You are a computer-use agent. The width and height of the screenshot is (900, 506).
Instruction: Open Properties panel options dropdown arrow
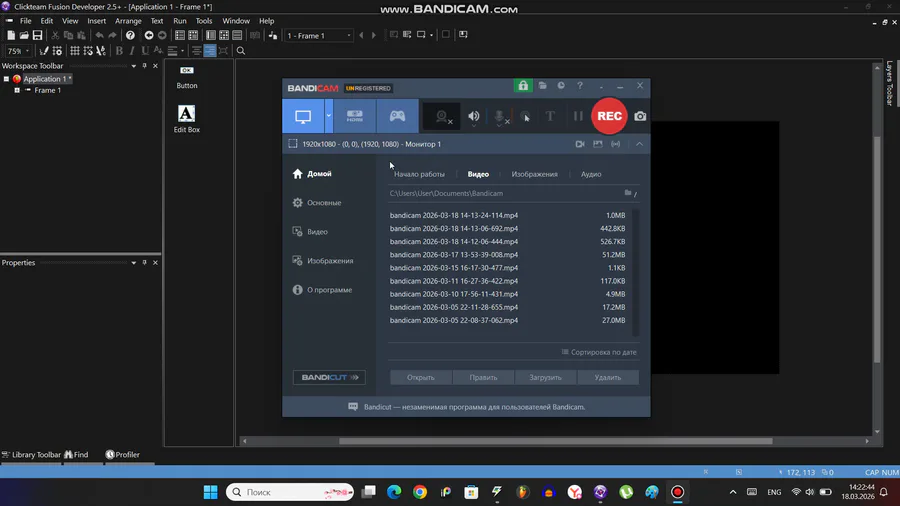point(133,263)
